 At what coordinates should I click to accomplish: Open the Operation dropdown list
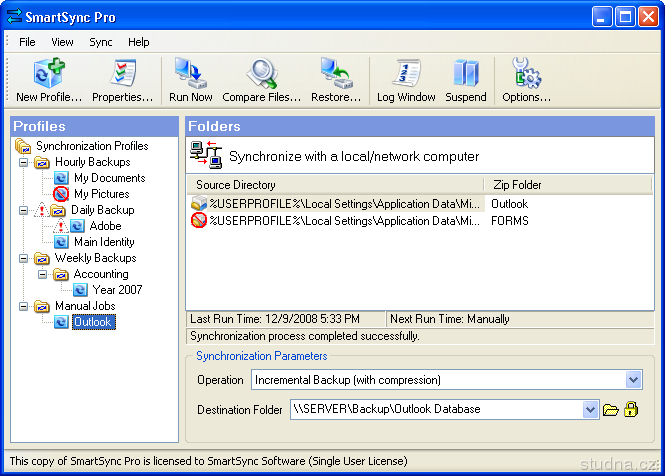click(633, 380)
